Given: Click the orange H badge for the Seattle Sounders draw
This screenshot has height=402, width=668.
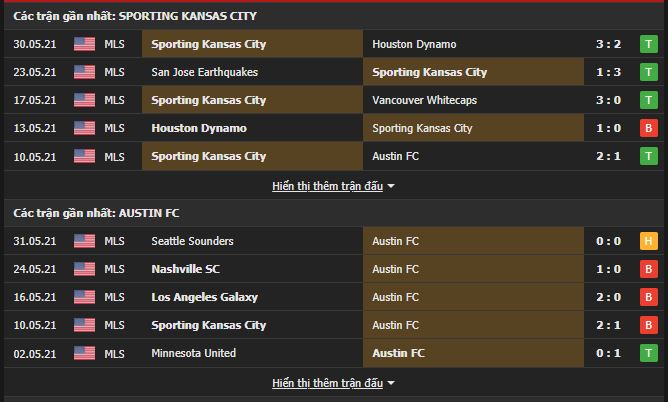Looking at the screenshot, I should [647, 241].
